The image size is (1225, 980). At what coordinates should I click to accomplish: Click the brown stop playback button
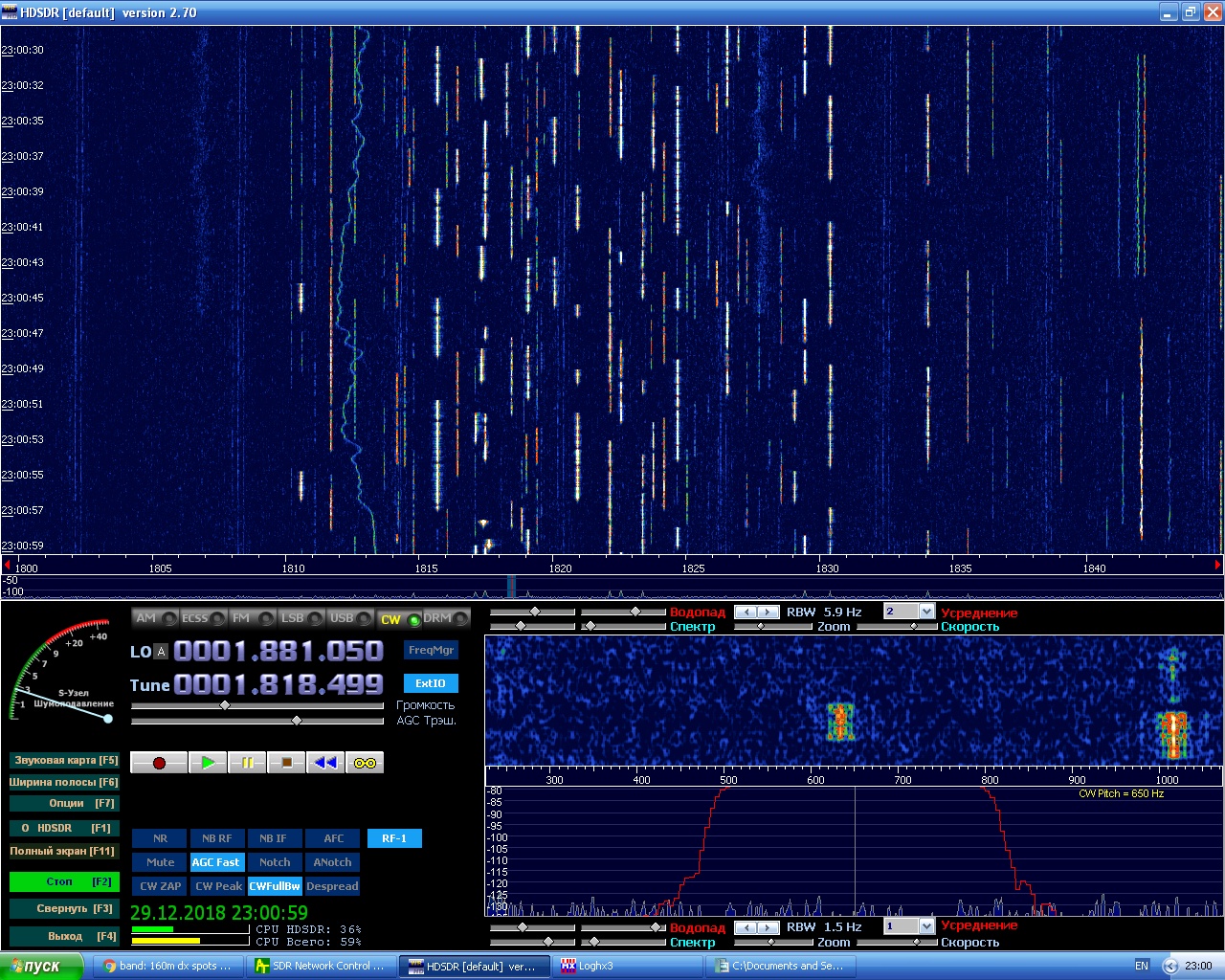click(x=286, y=763)
